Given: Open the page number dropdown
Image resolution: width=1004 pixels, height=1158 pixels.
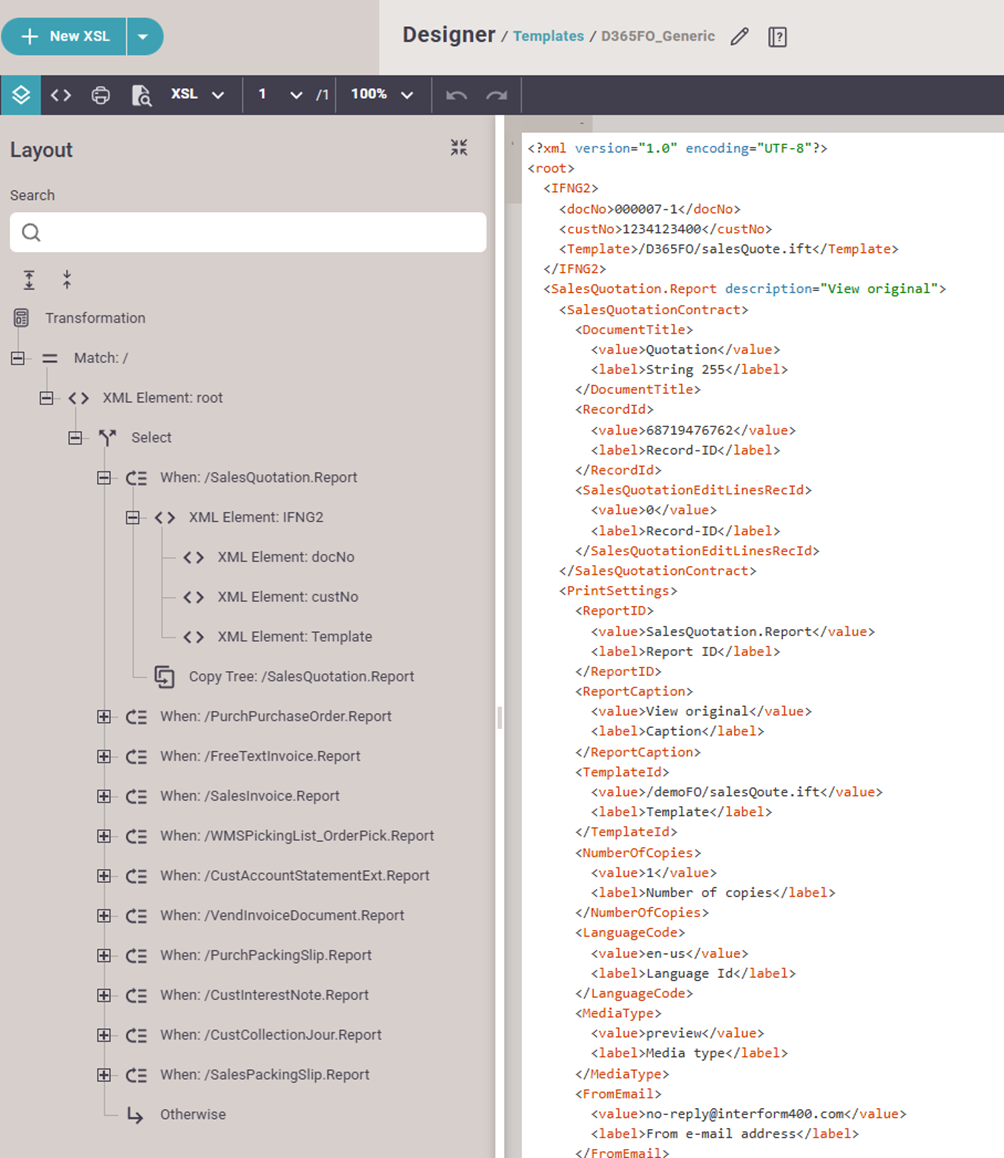Looking at the screenshot, I should tap(279, 95).
